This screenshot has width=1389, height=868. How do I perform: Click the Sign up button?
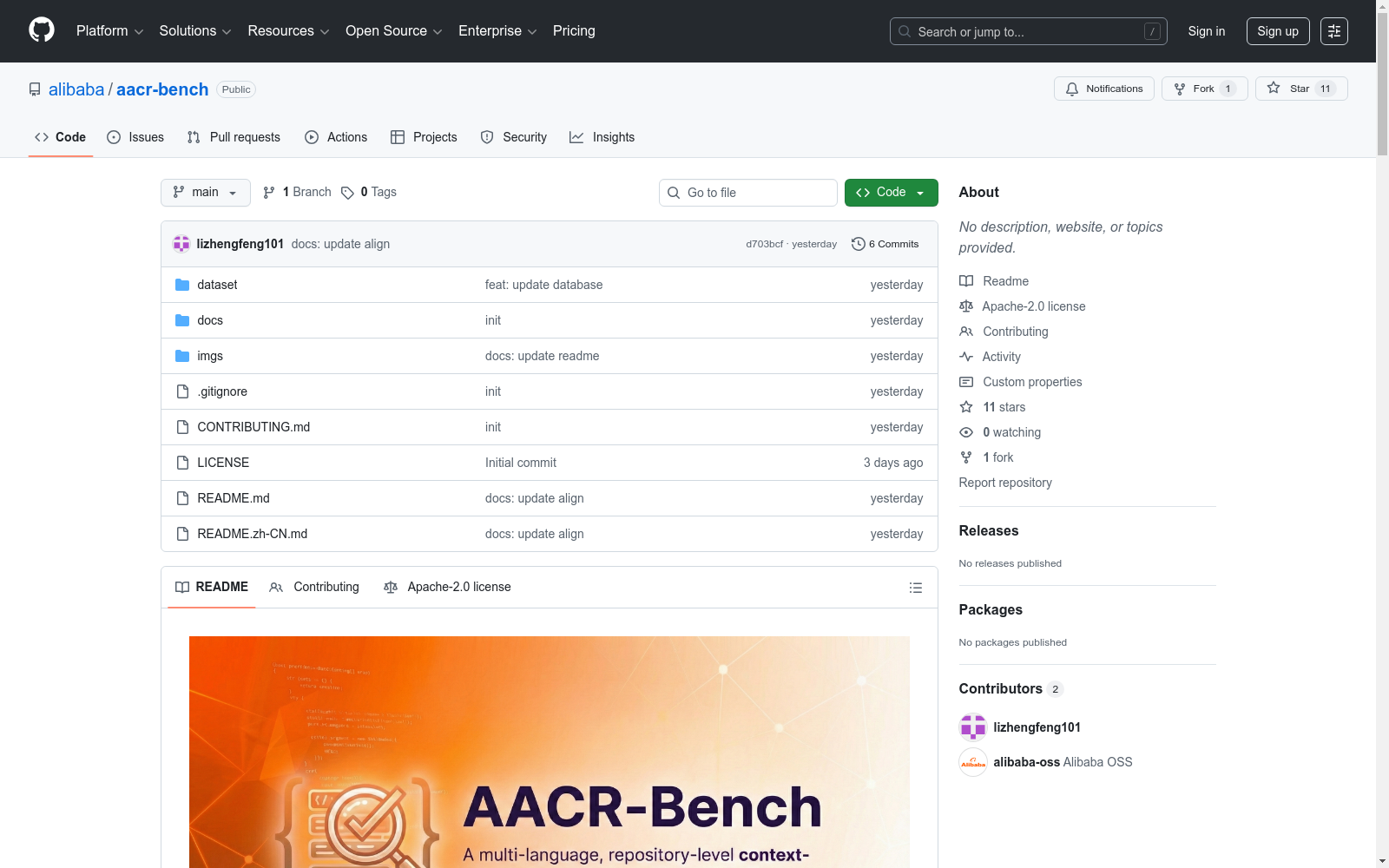click(1278, 31)
